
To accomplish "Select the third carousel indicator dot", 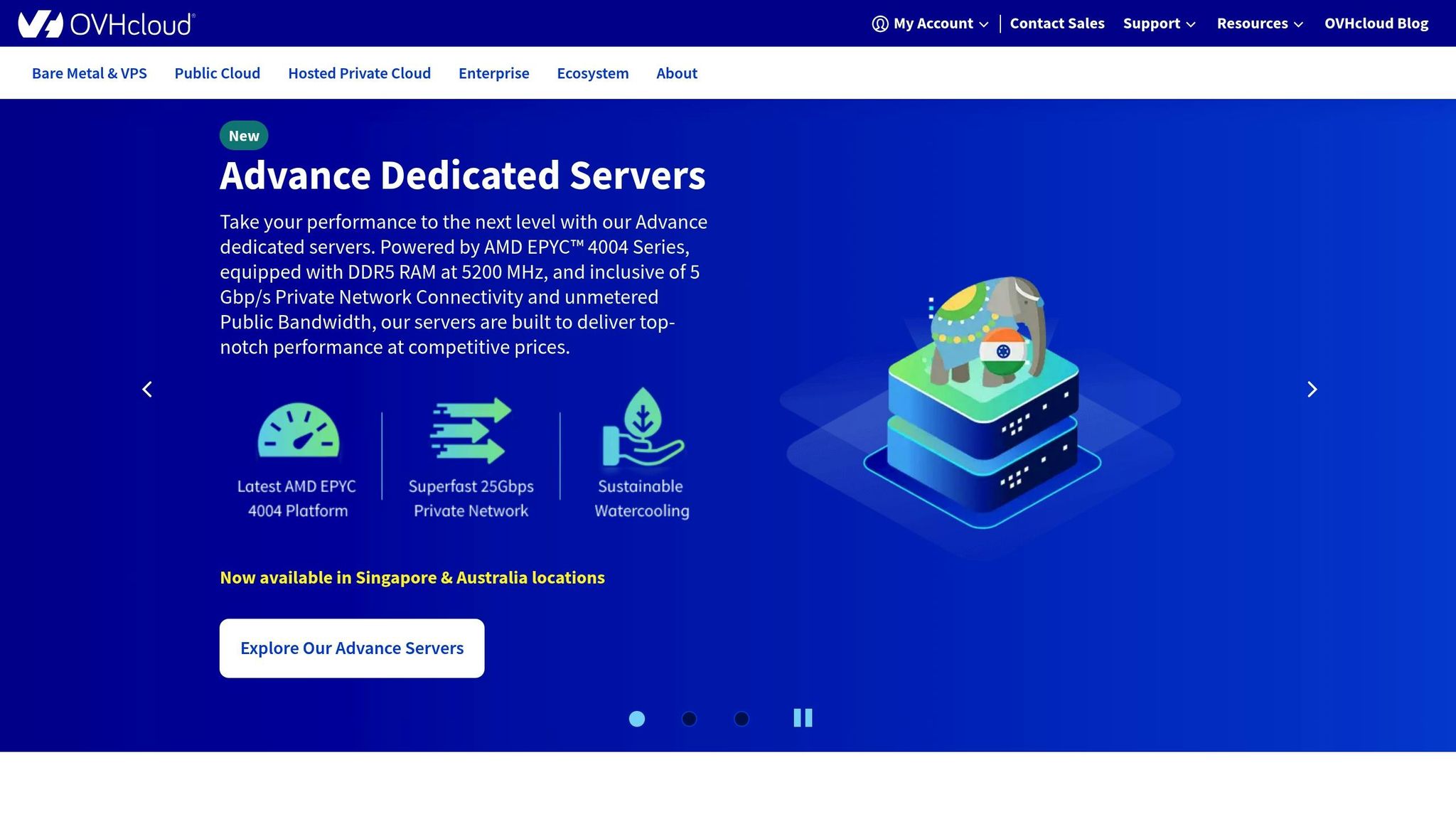I will pyautogui.click(x=742, y=719).
